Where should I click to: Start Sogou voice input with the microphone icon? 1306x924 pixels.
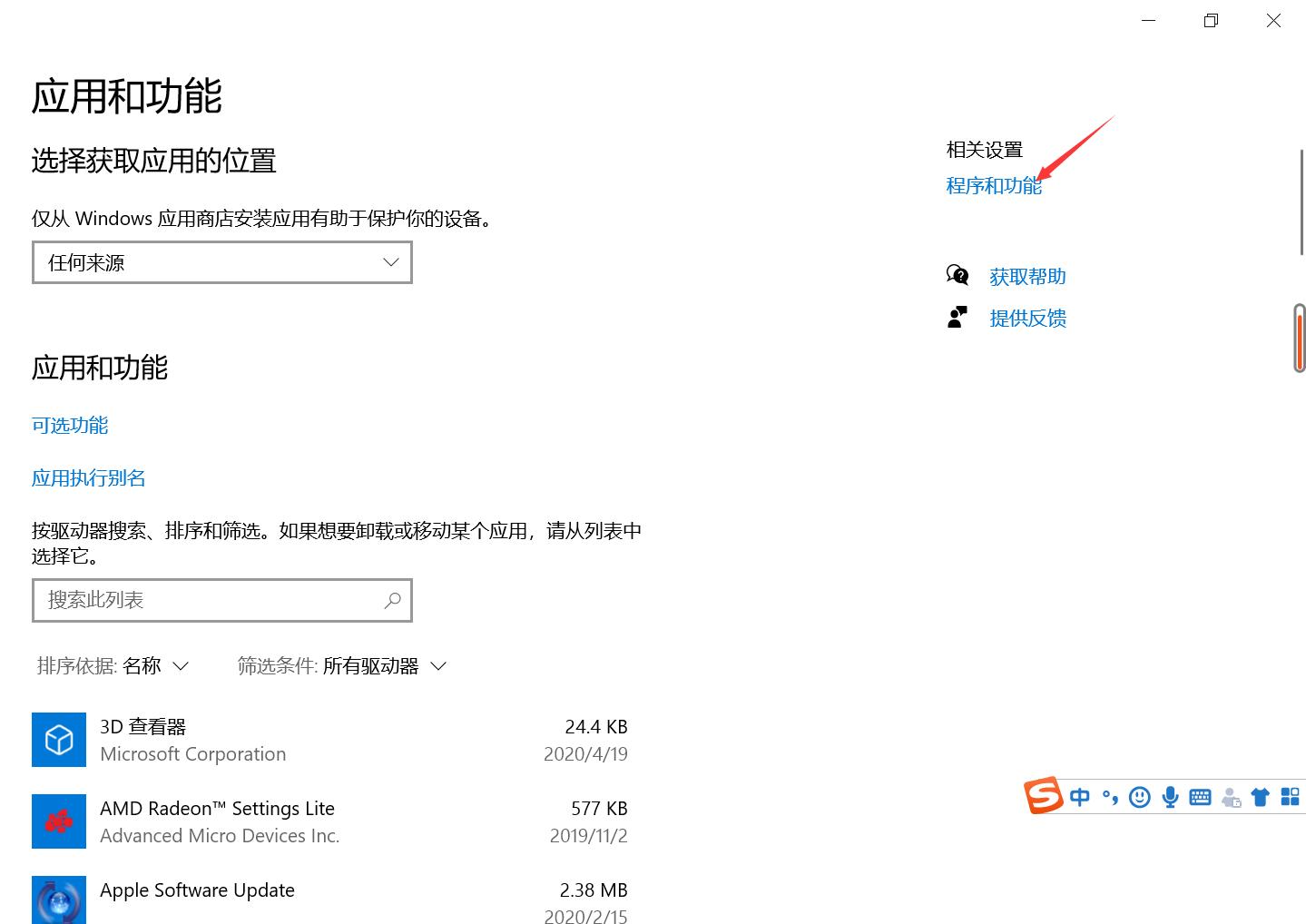(x=1170, y=796)
